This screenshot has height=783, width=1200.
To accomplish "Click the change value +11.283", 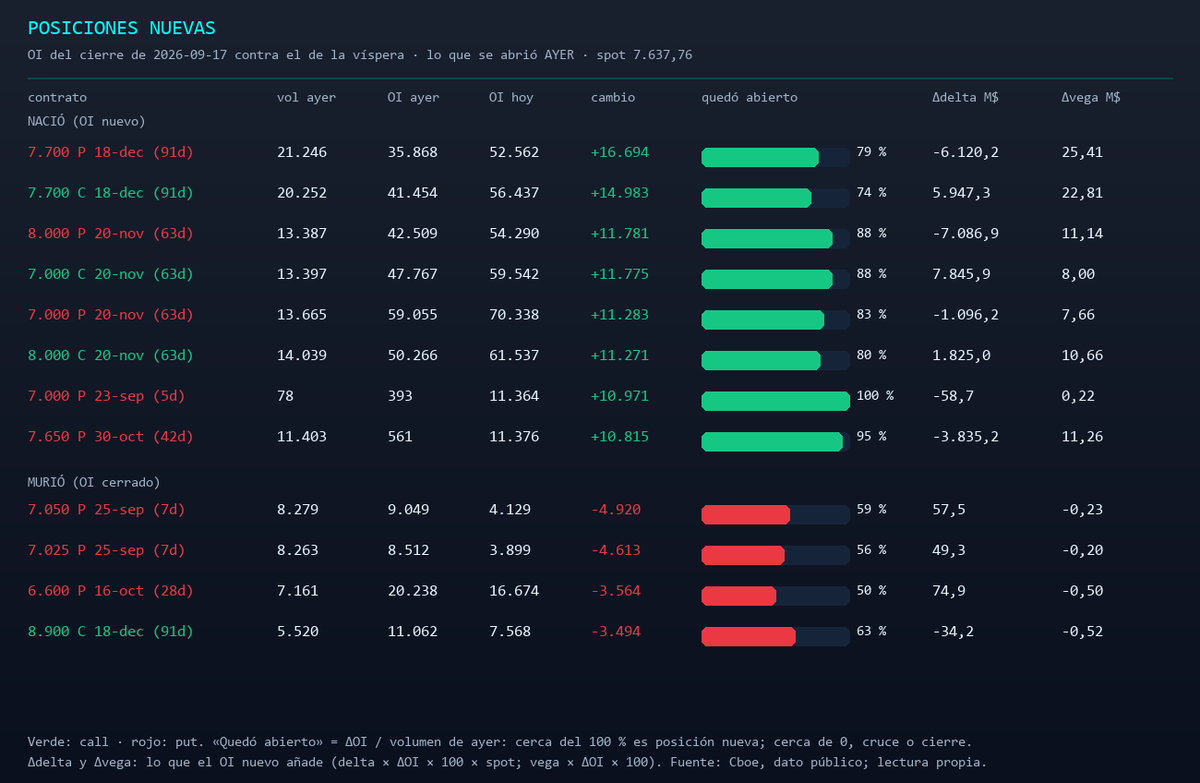I will pos(620,315).
